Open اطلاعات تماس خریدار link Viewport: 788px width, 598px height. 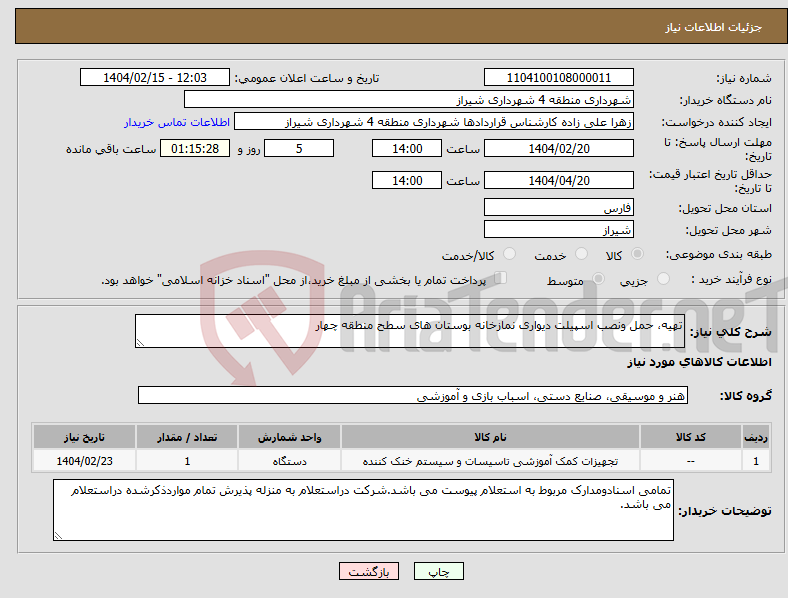coord(177,122)
